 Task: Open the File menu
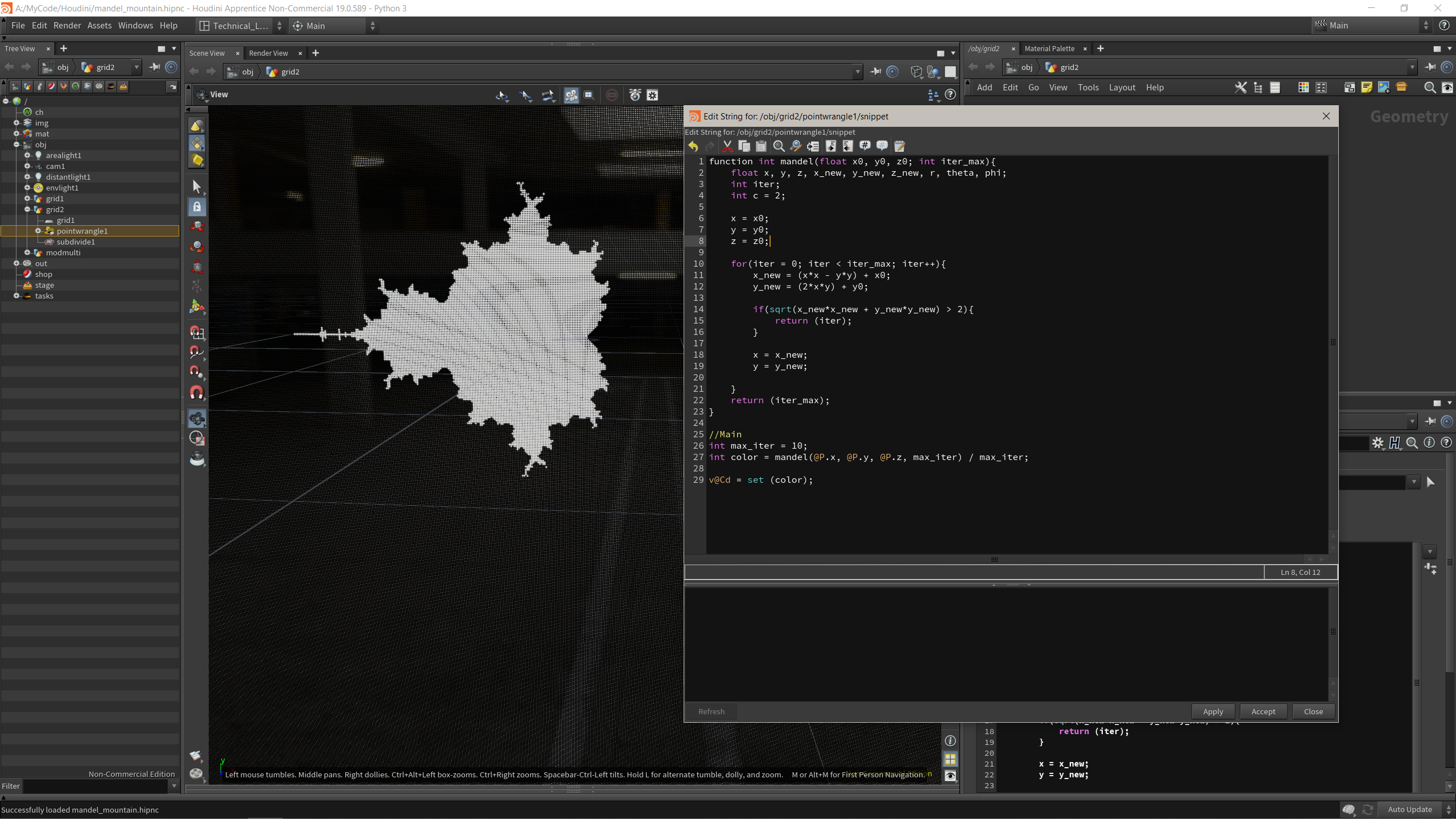pyautogui.click(x=18, y=26)
